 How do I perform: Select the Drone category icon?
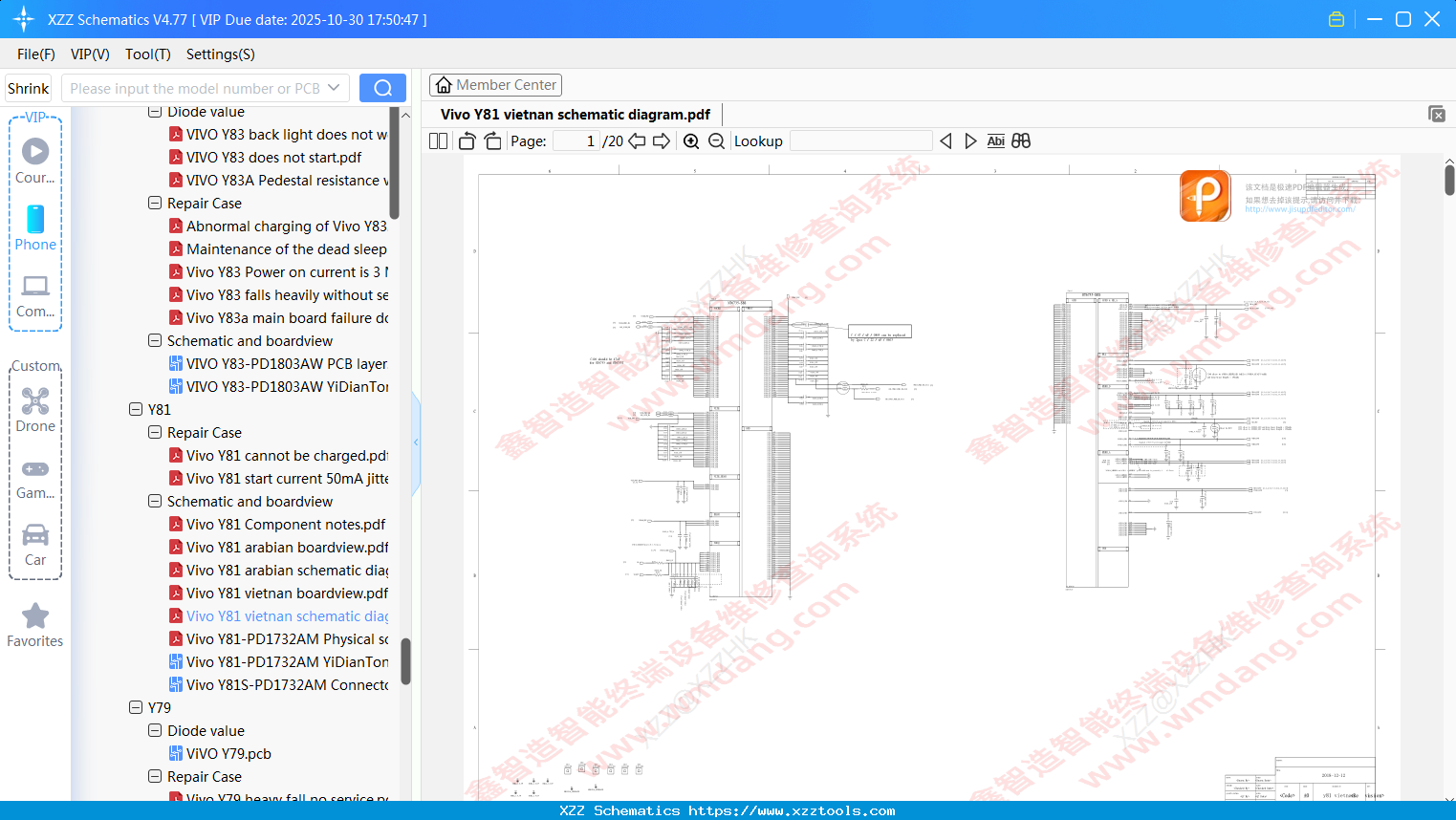tap(34, 400)
